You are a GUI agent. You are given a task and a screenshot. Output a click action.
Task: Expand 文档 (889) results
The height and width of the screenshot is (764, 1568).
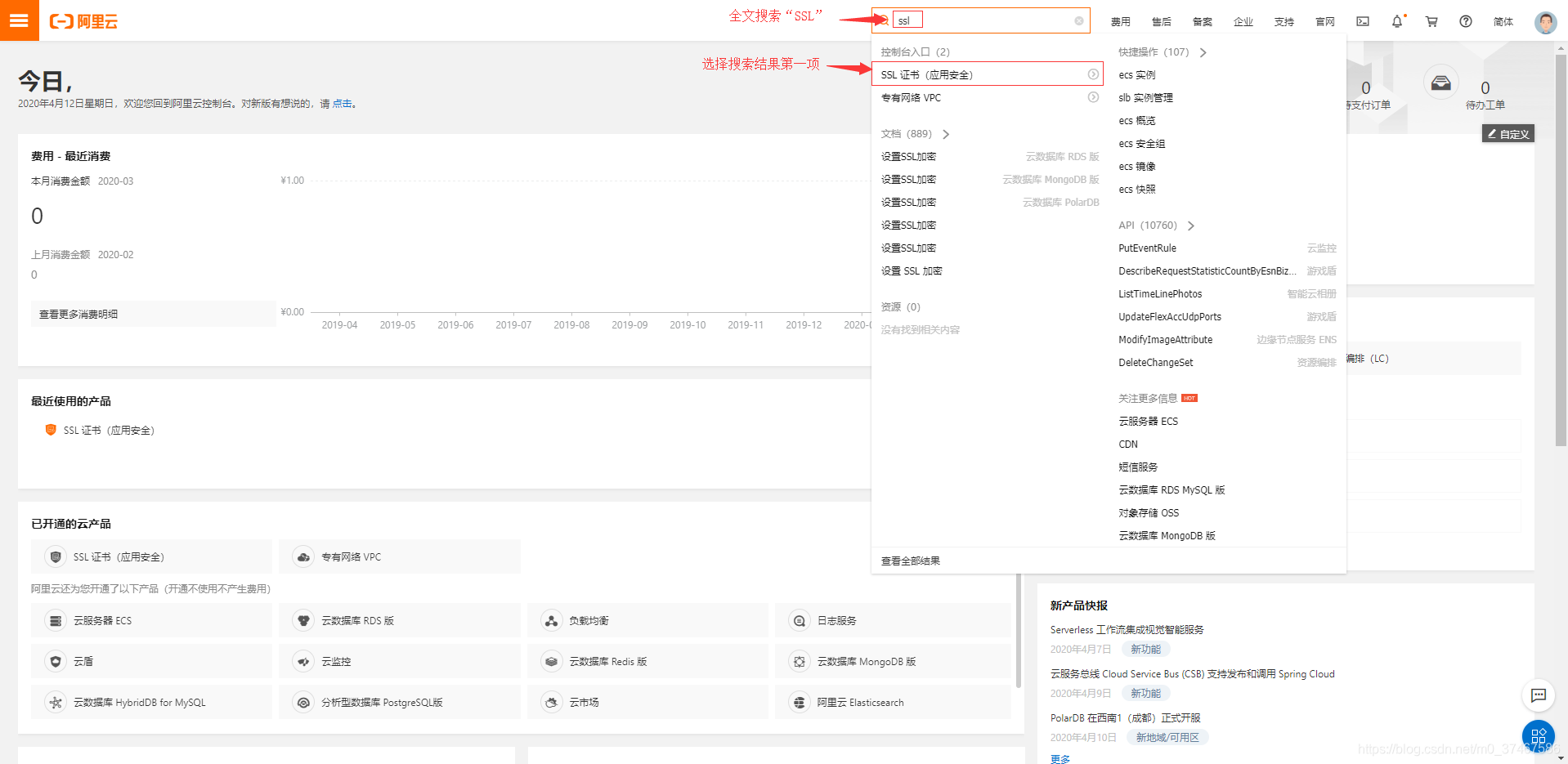(946, 134)
